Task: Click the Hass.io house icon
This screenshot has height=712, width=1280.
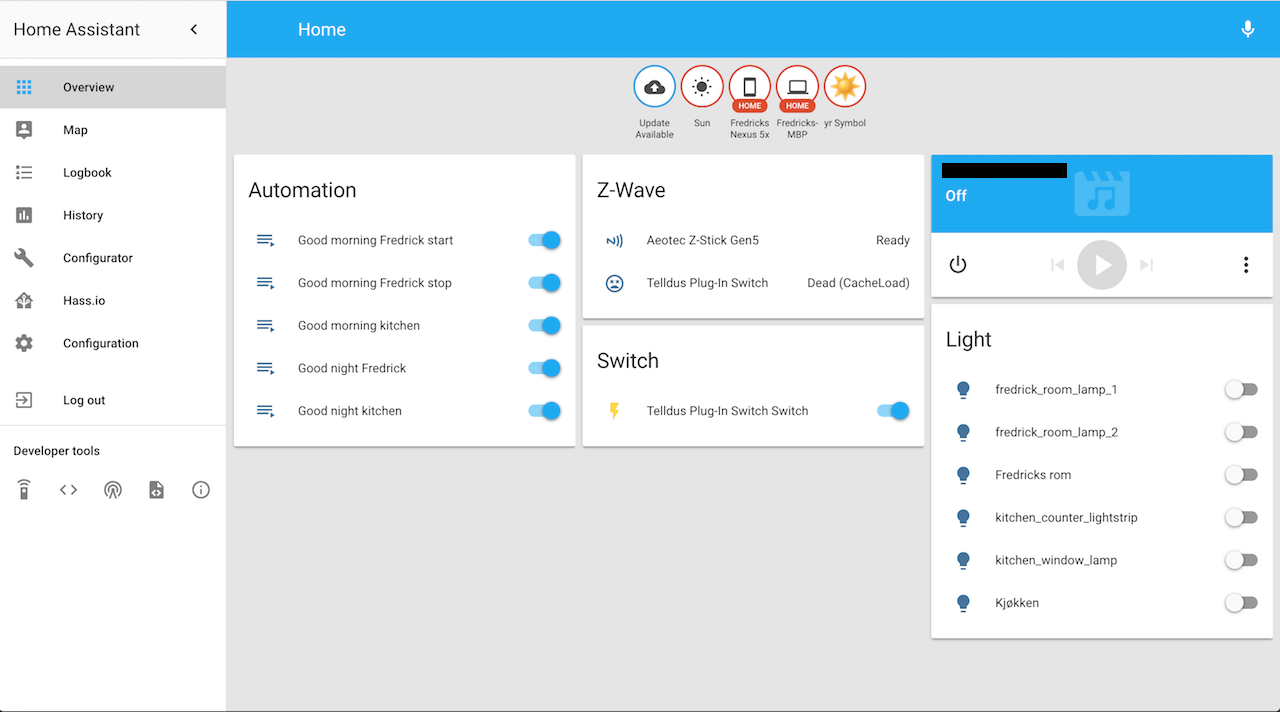Action: tap(24, 300)
